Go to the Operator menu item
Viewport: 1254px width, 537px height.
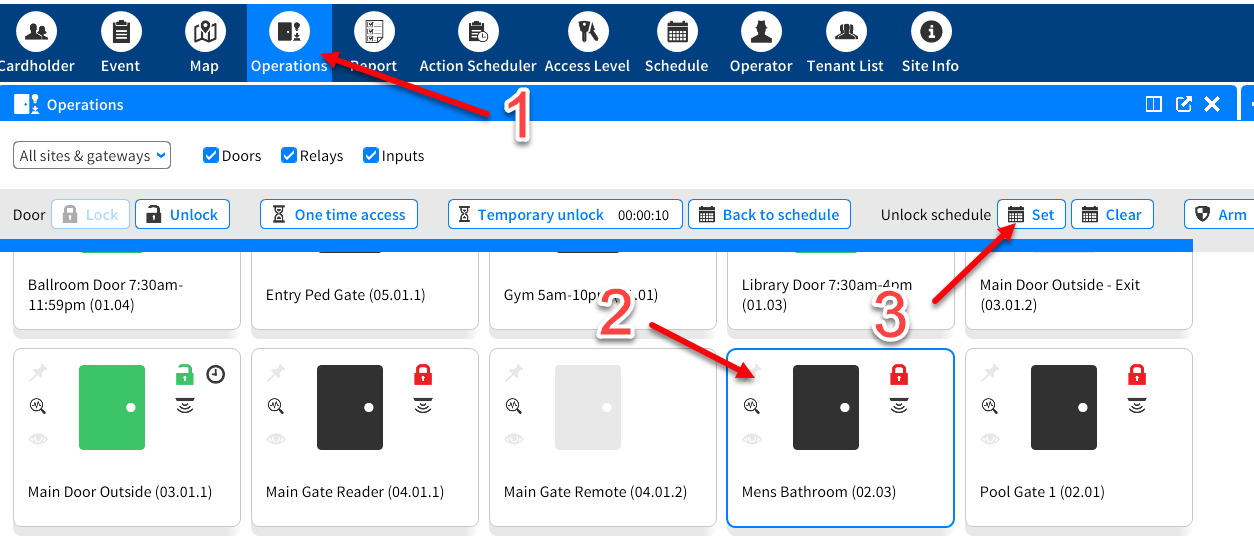[x=761, y=32]
